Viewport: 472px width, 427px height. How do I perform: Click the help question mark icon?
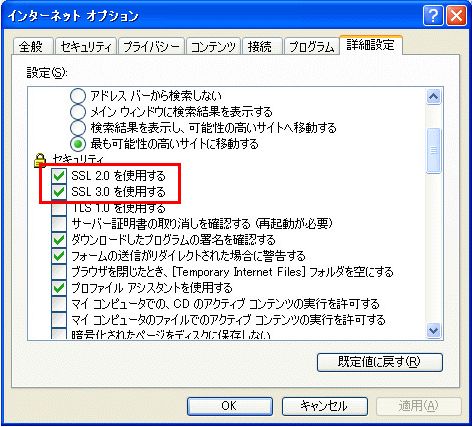click(x=433, y=16)
